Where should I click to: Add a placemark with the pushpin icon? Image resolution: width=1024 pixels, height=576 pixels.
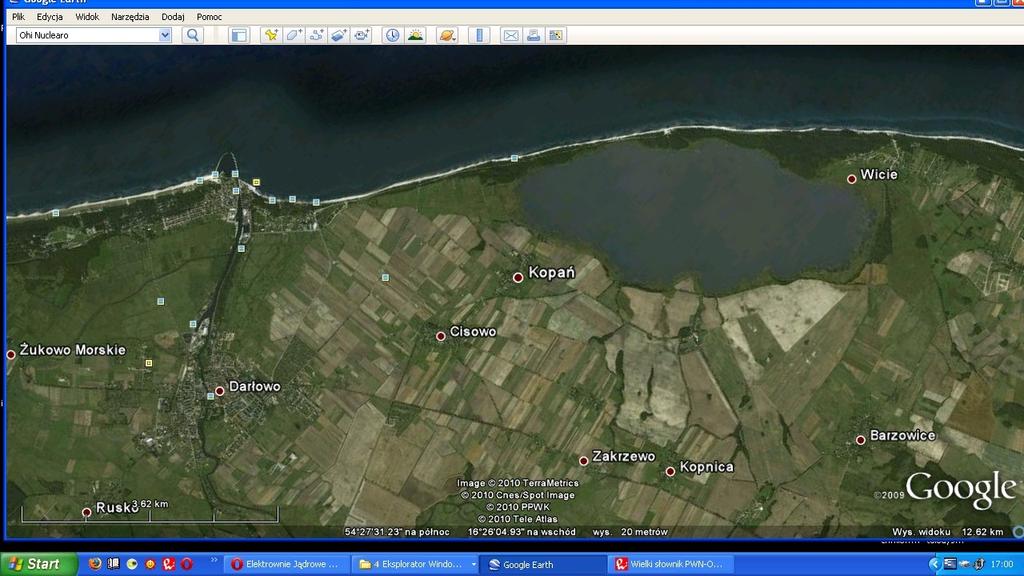point(271,35)
